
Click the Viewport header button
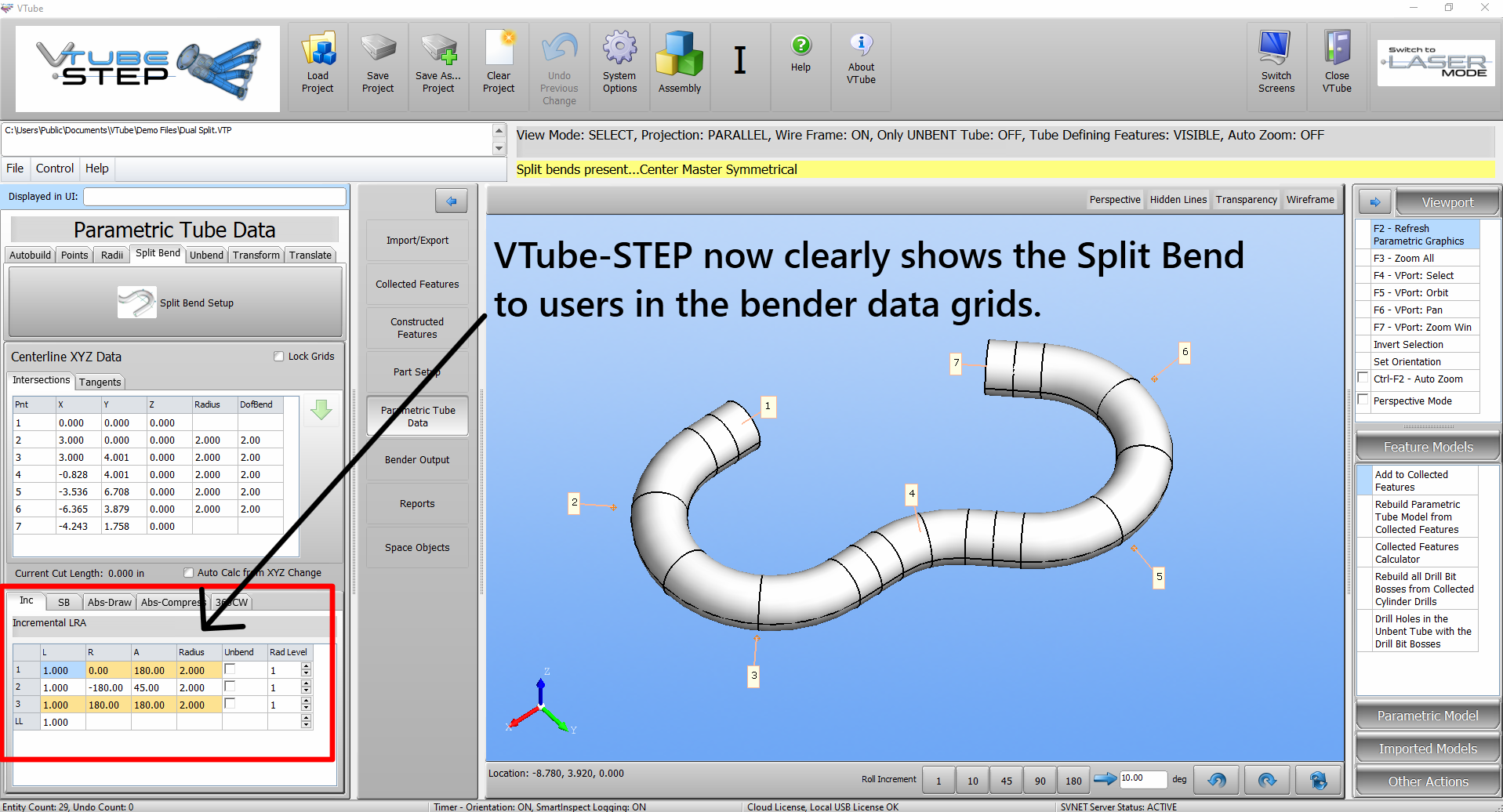1447,202
